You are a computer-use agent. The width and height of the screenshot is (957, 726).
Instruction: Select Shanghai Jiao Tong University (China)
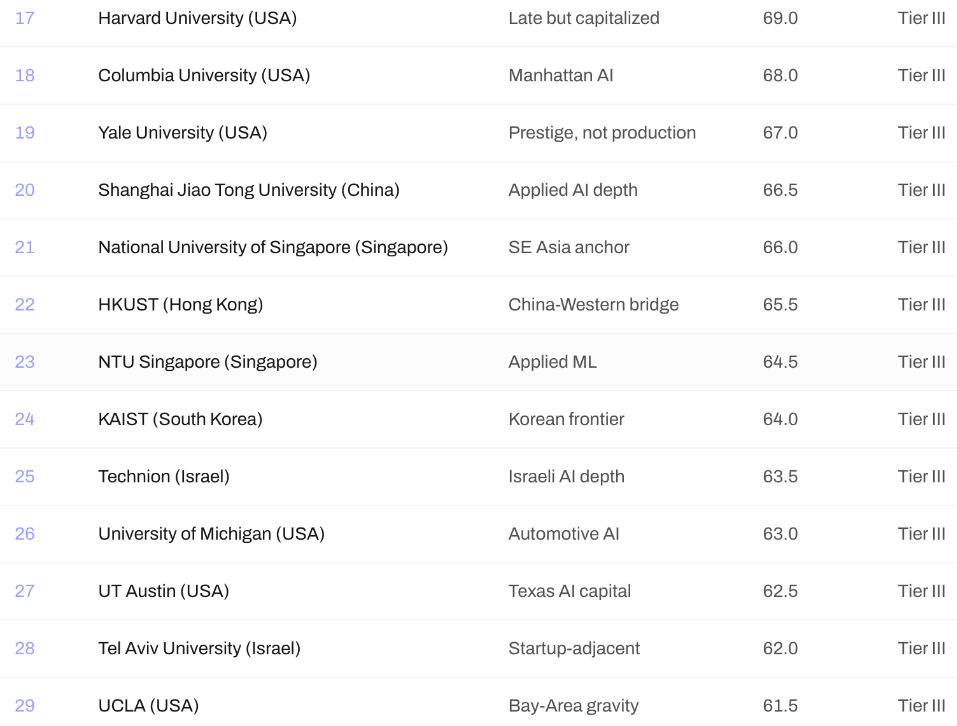248,190
